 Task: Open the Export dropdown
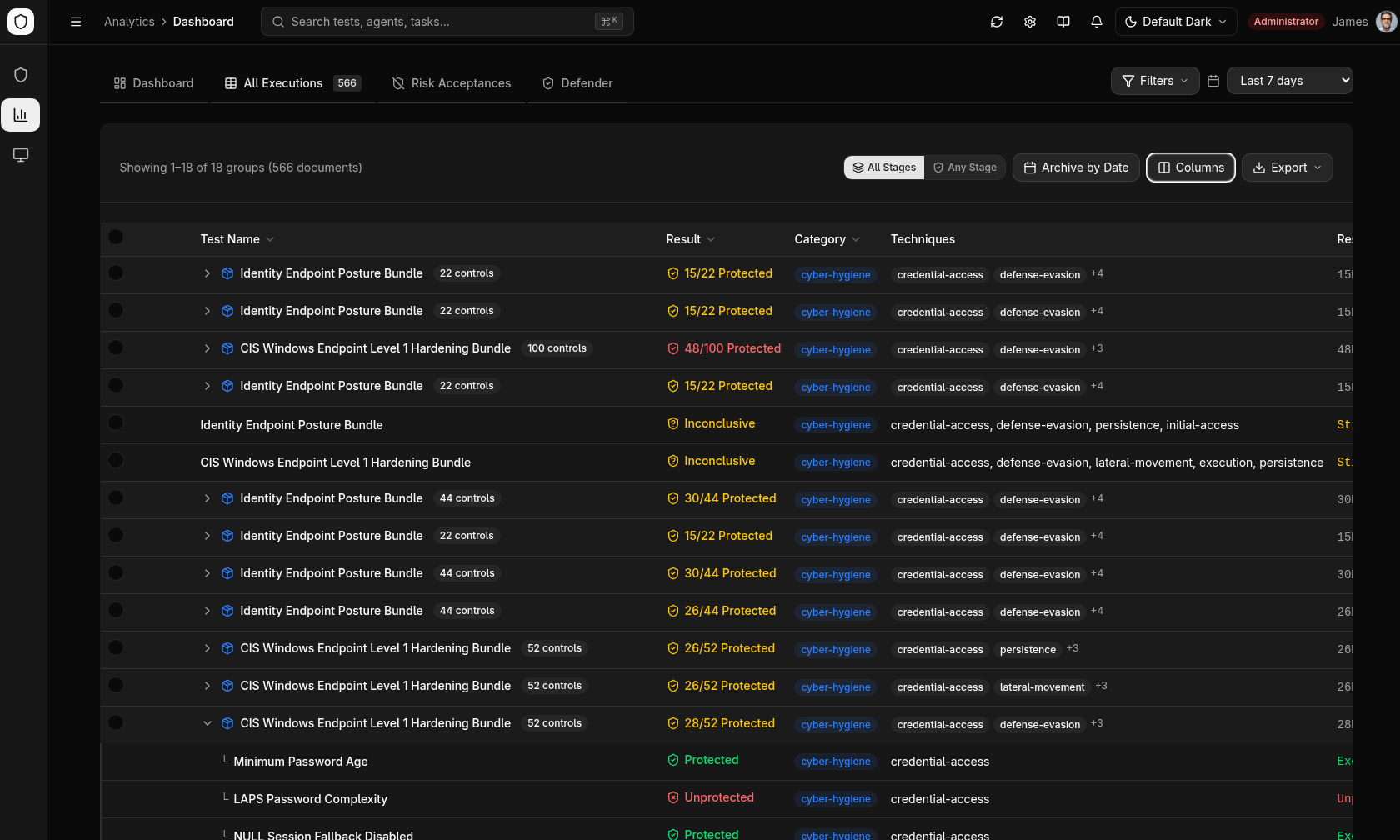[x=1287, y=167]
